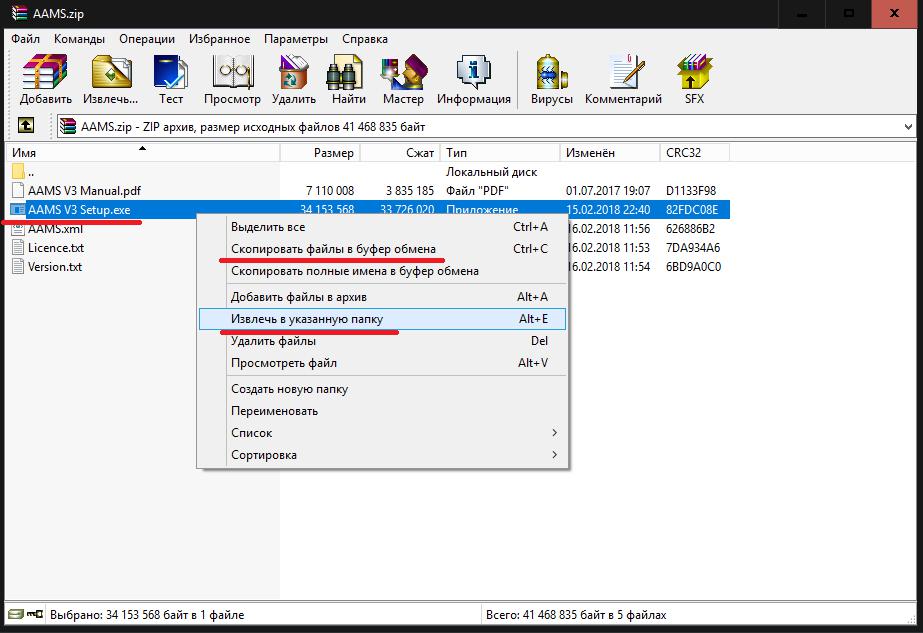Screen dimensions: 923x633
Task: Sort by the Размер column header
Action: [x=320, y=153]
